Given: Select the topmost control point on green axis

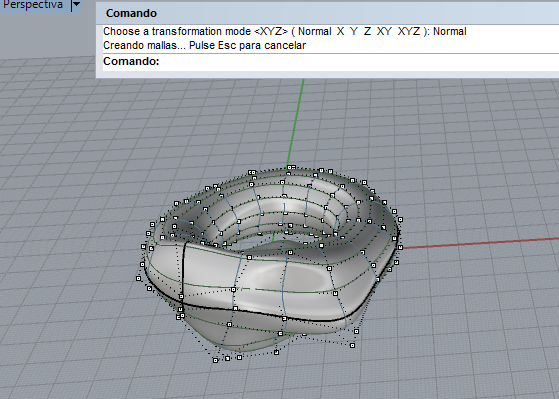Looking at the screenshot, I should (x=291, y=167).
